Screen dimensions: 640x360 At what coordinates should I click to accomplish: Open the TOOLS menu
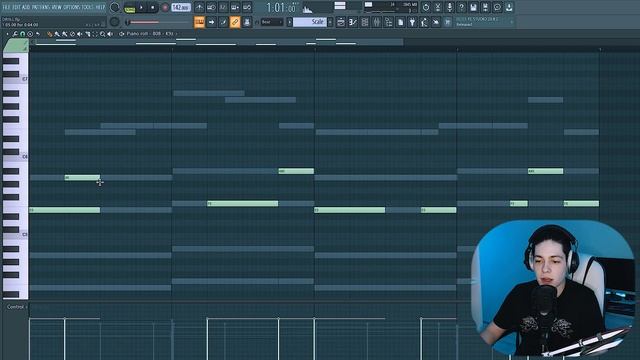coord(88,7)
